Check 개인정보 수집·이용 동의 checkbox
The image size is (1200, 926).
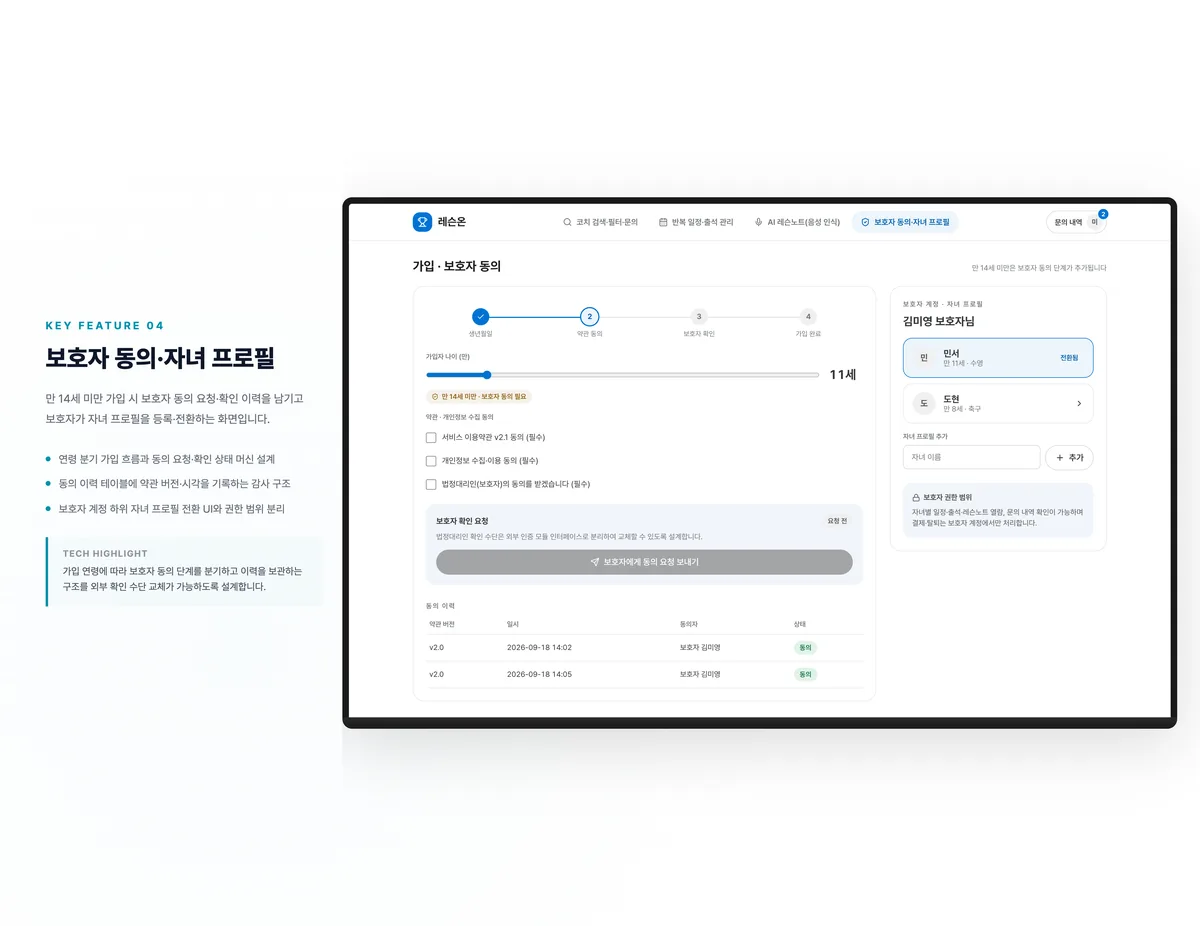(x=431, y=461)
